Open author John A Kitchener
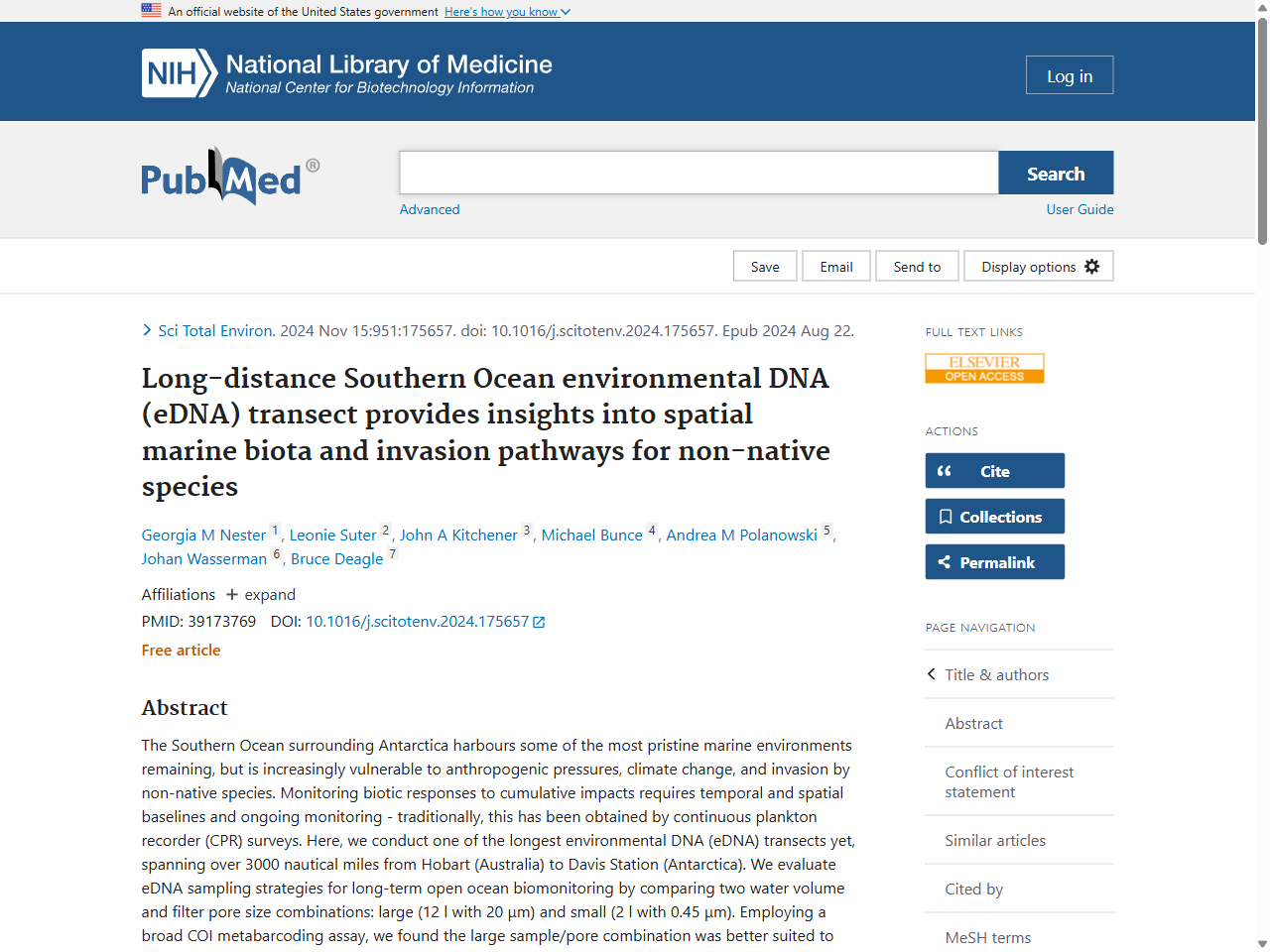This screenshot has height=952, width=1270. (x=458, y=535)
